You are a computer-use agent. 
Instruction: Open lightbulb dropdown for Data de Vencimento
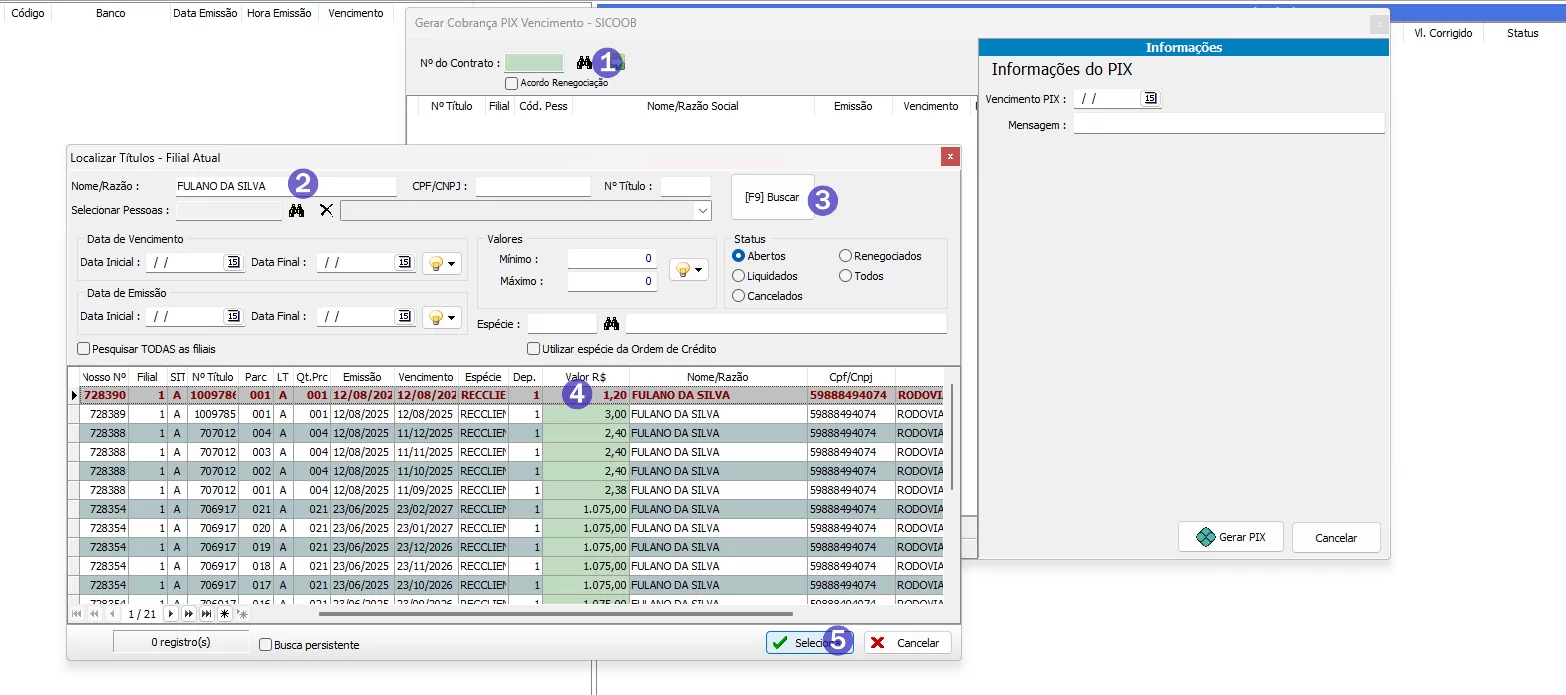[x=442, y=263]
